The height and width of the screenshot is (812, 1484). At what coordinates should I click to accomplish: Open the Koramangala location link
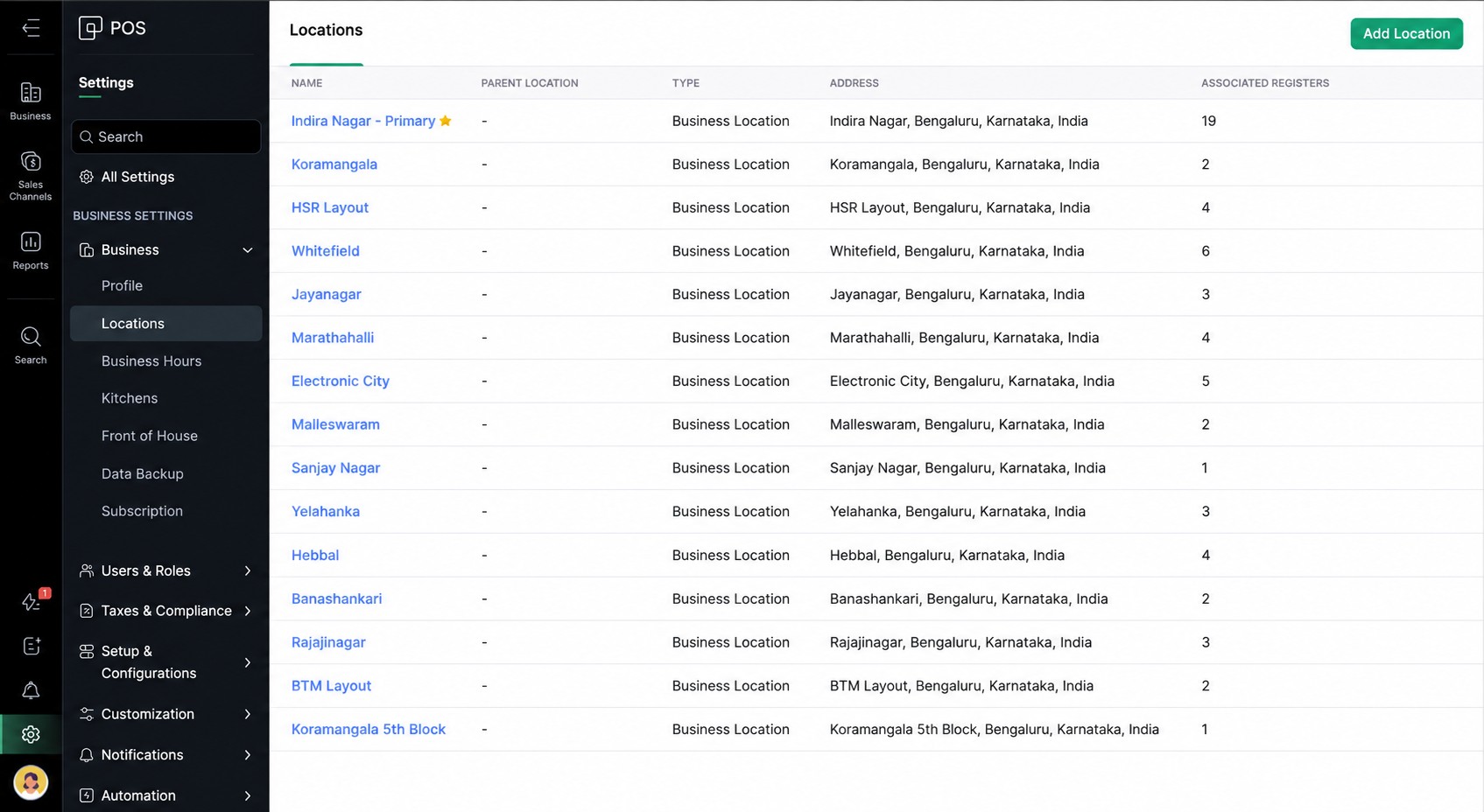point(334,164)
